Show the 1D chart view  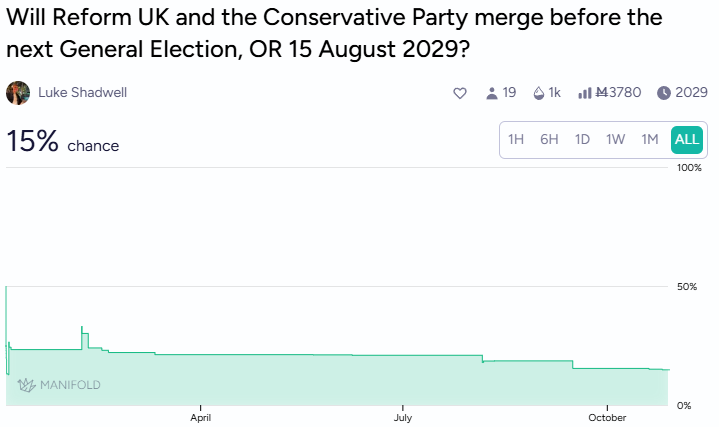click(x=582, y=140)
